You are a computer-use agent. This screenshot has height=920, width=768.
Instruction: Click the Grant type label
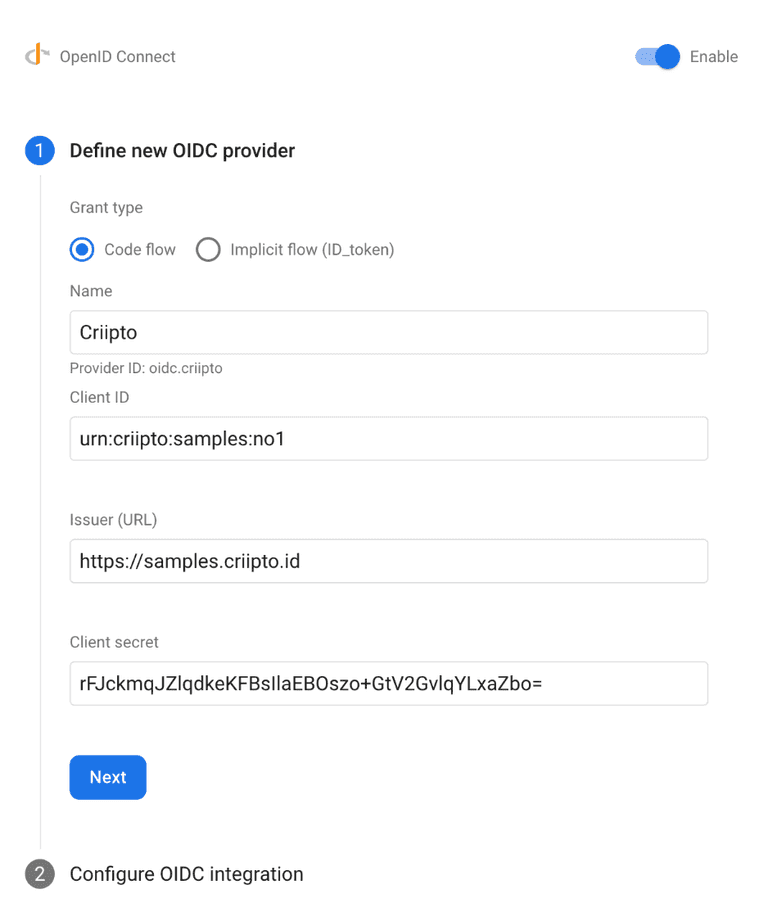coord(106,207)
